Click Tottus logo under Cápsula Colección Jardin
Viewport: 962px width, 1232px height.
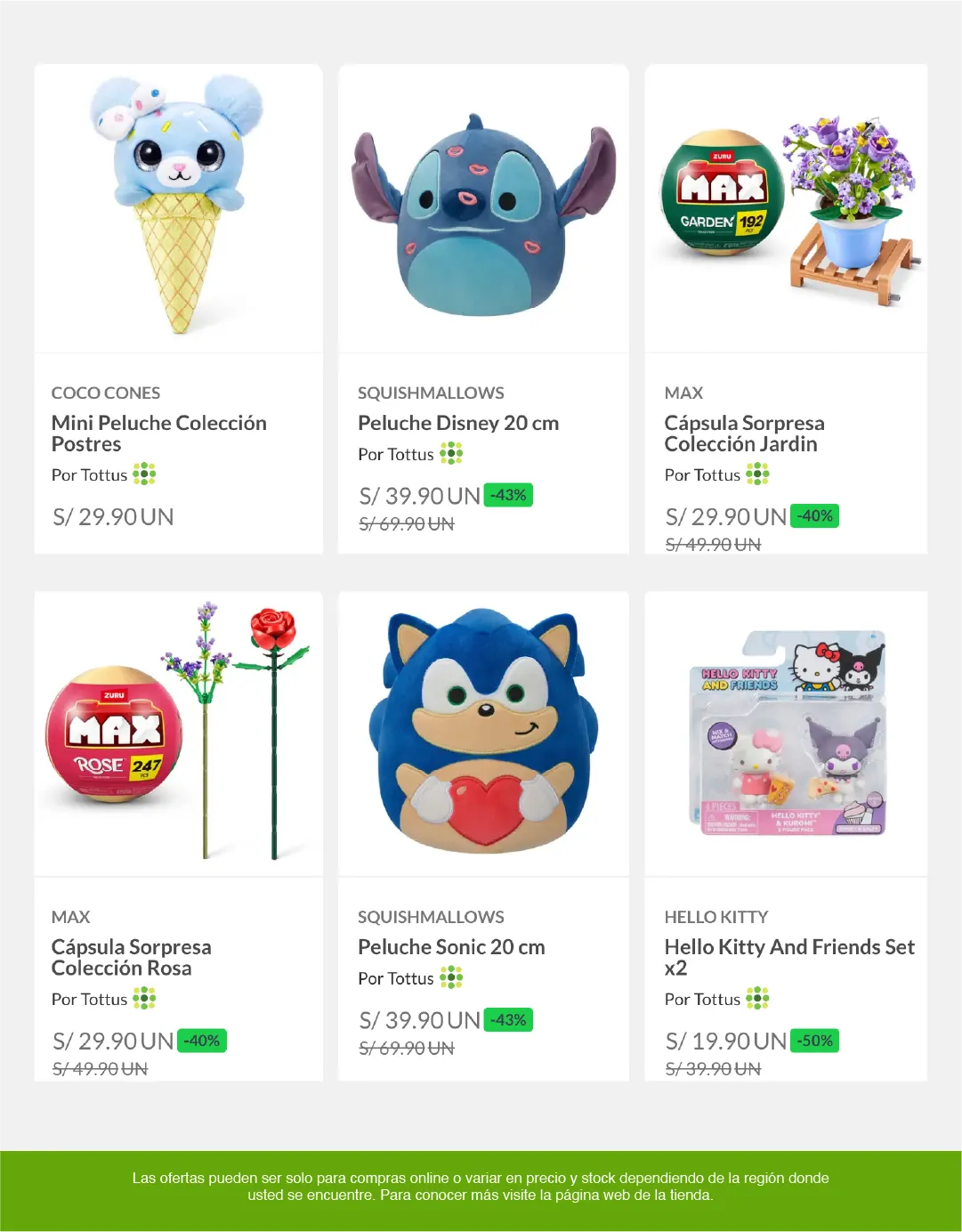pyautogui.click(x=757, y=474)
